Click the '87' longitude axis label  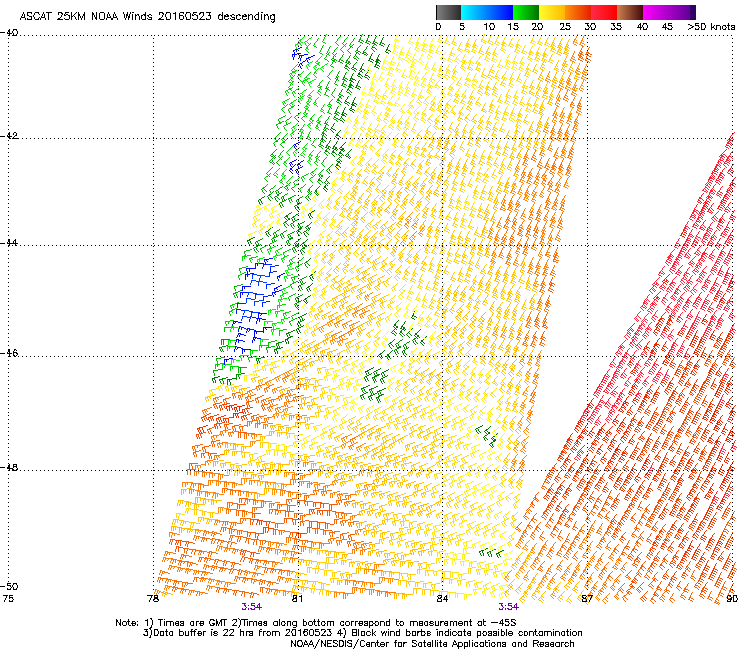coord(587,599)
